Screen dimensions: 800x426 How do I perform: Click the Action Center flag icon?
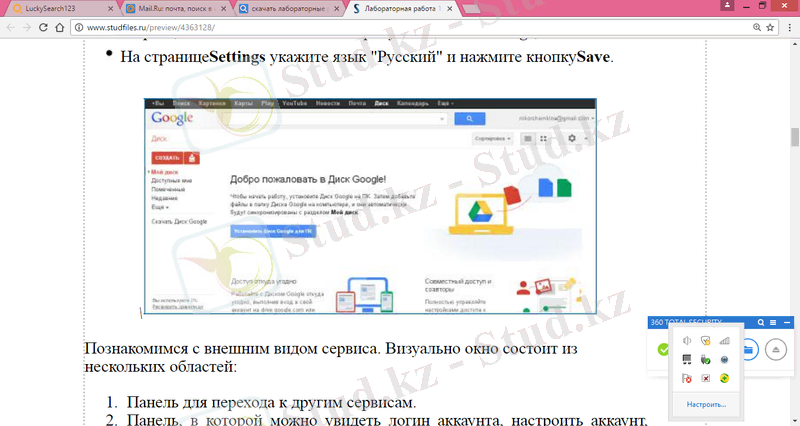(x=687, y=379)
